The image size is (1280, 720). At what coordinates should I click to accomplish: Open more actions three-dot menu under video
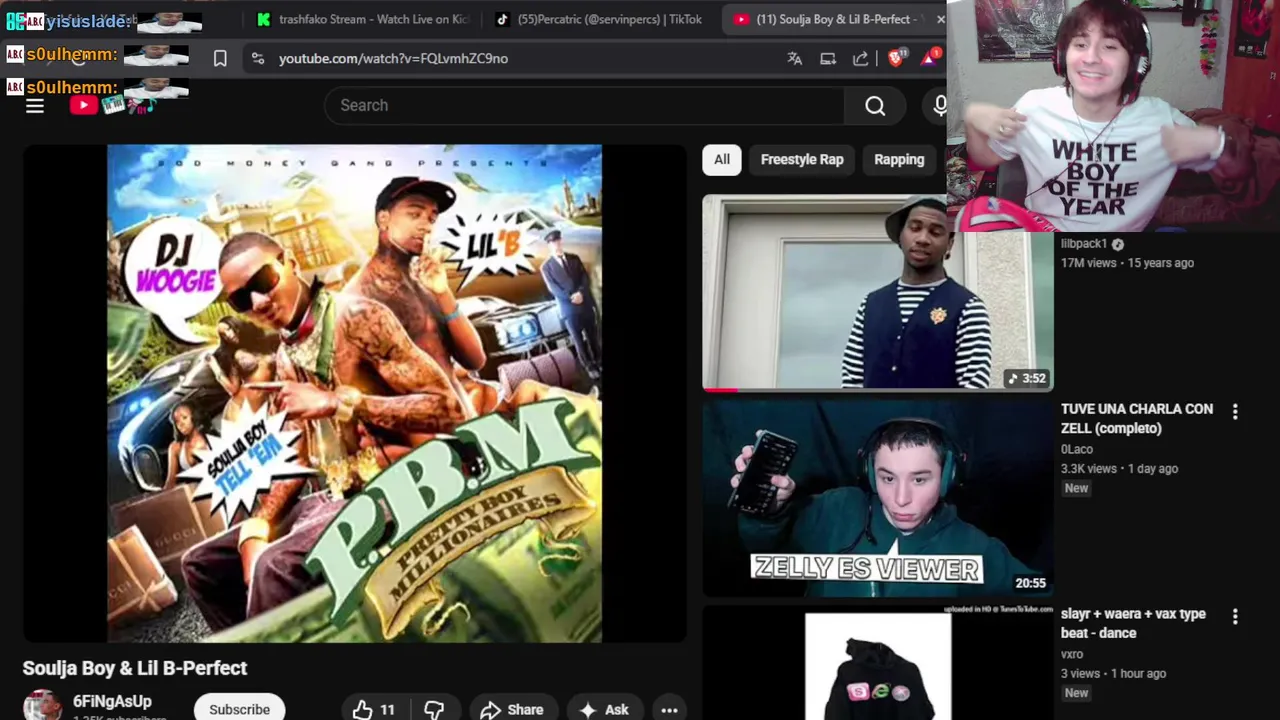(669, 709)
